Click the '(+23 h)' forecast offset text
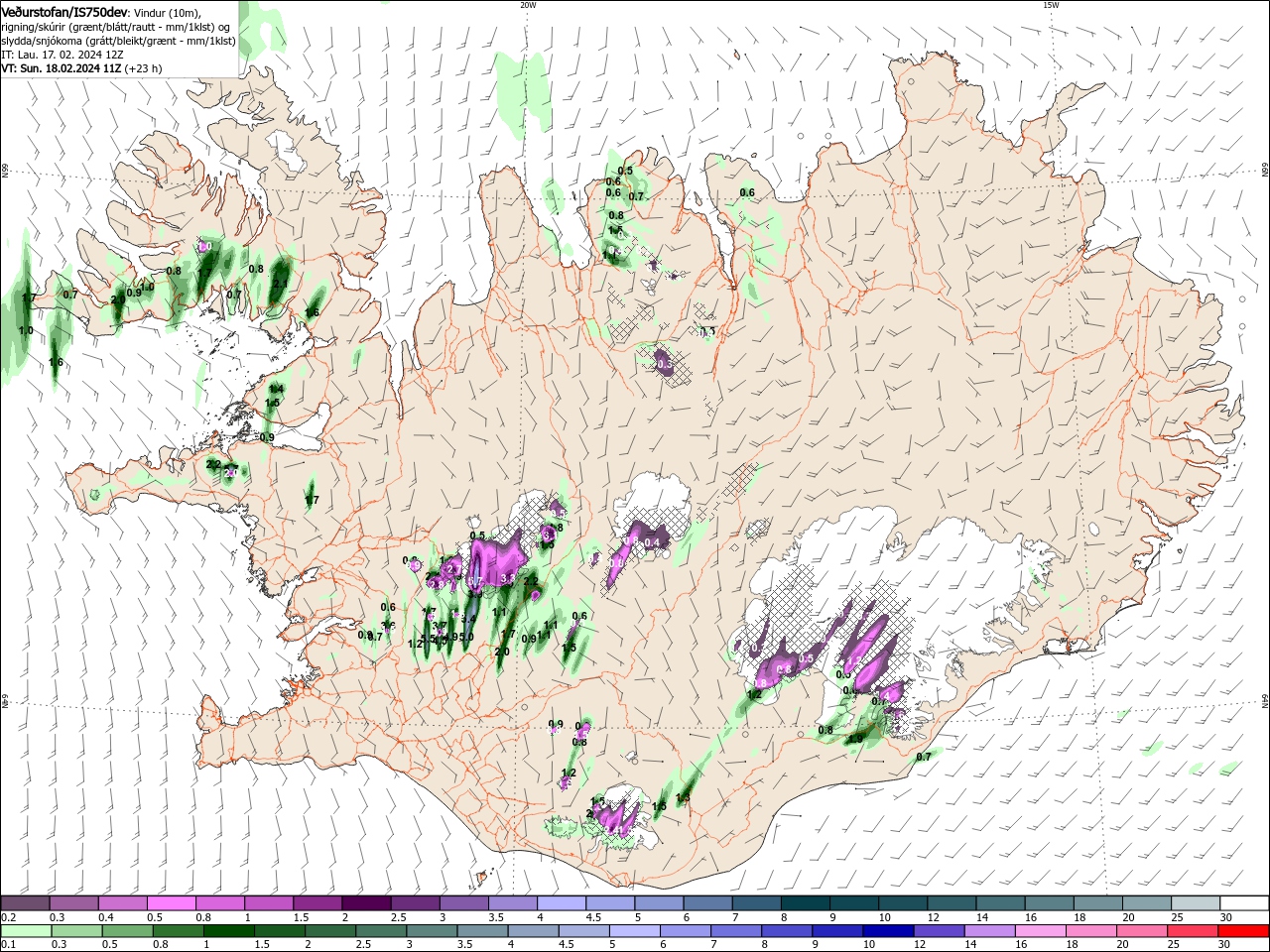 coord(144,68)
